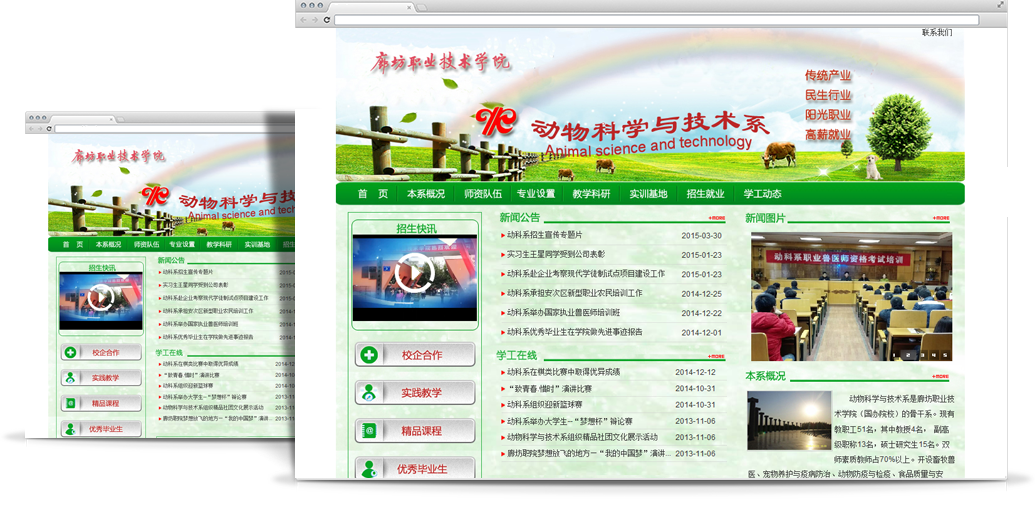Click the red logo beside 动物科学与技术系
This screenshot has height=510, width=1035.
pos(495,124)
